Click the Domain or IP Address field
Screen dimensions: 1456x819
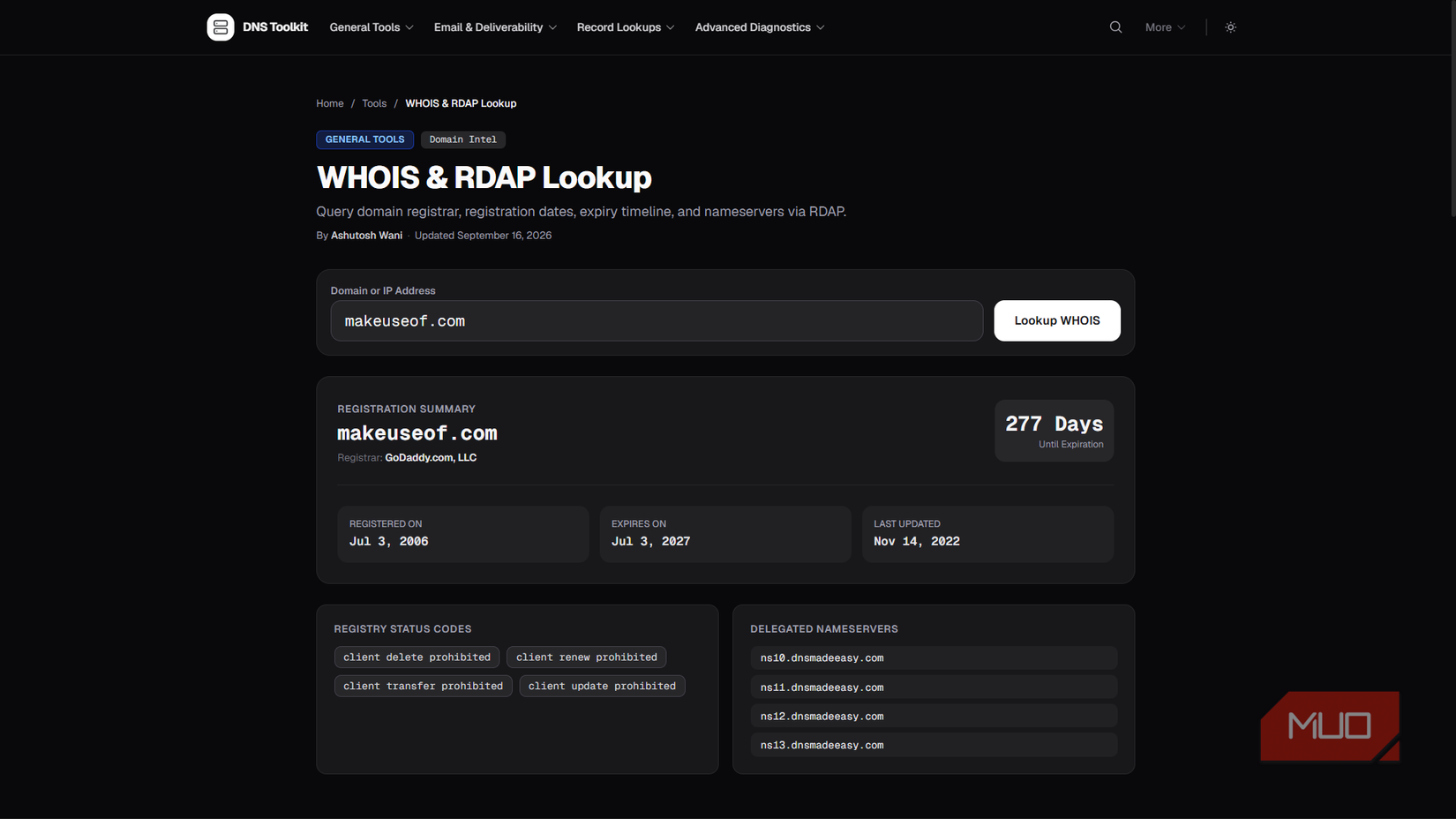point(657,321)
